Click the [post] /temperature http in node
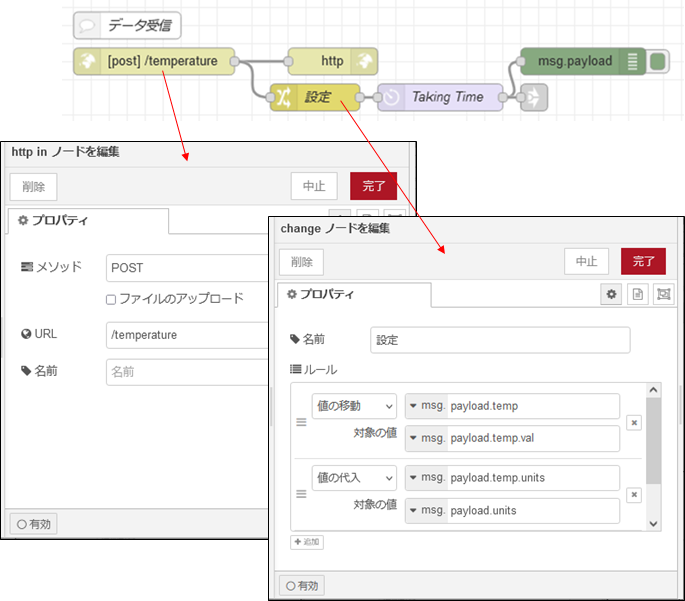The height and width of the screenshot is (601, 685). point(155,61)
